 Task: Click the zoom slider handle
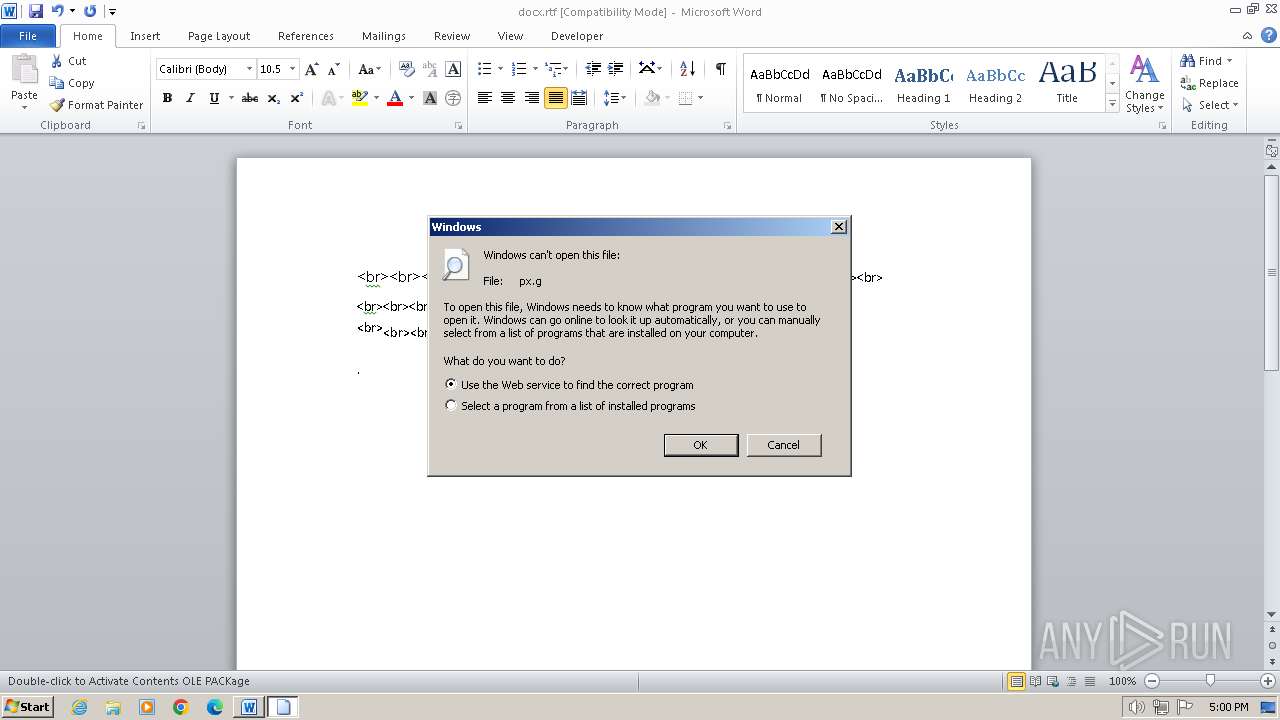coord(1210,681)
